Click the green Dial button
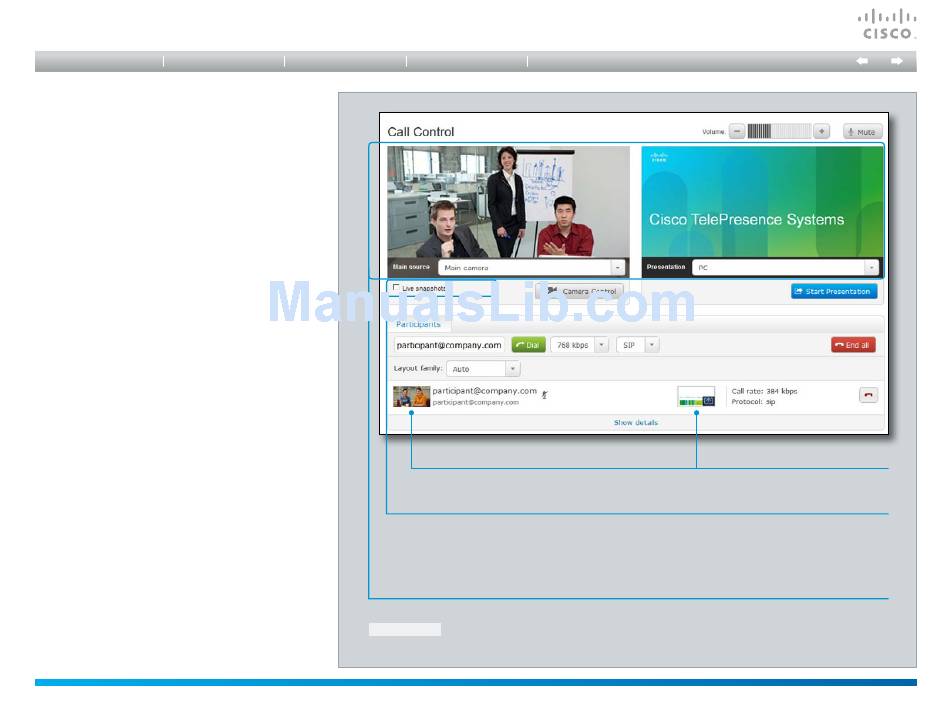This screenshot has height=711, width=950. pyautogui.click(x=528, y=345)
